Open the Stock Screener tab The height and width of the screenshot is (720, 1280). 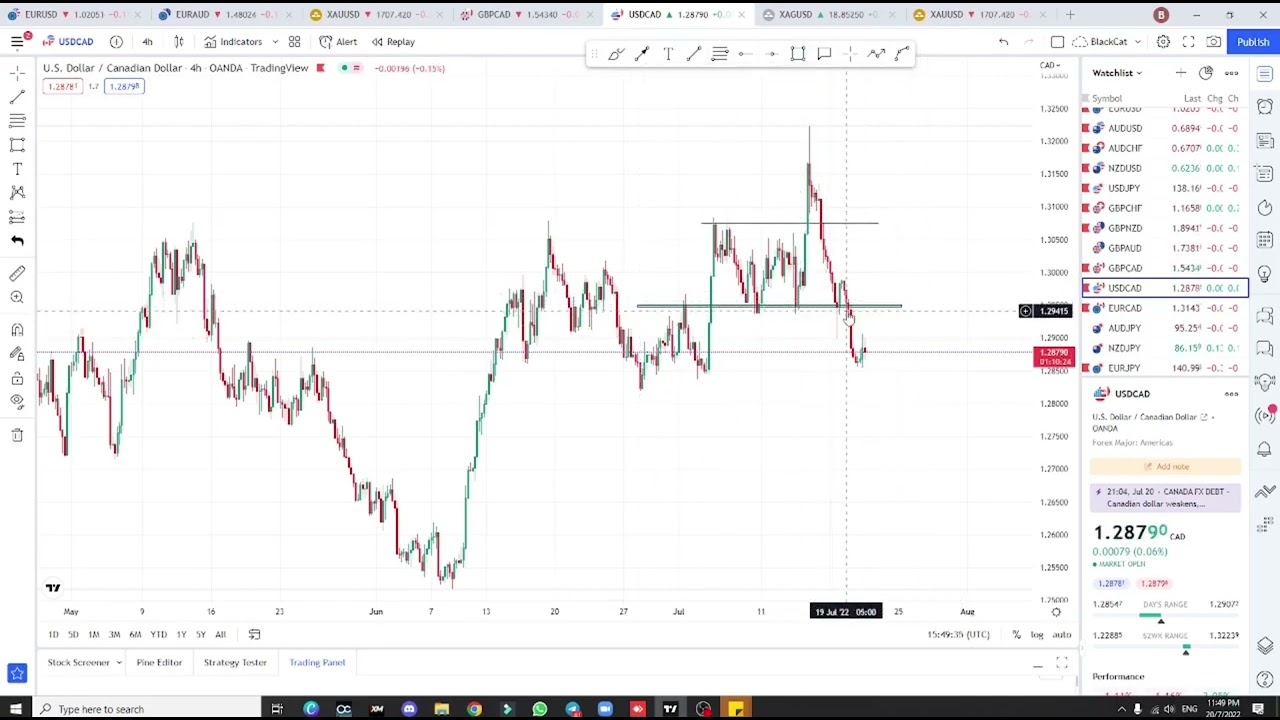pos(78,662)
